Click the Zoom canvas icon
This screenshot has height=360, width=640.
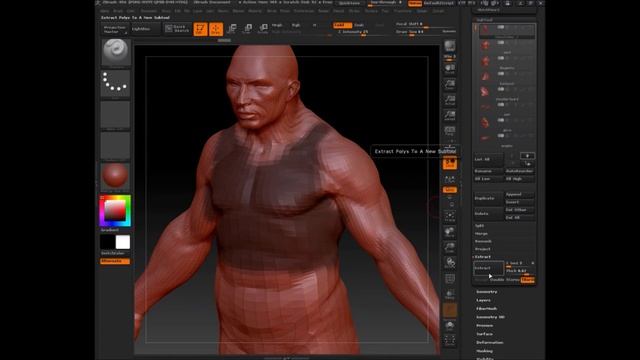click(x=449, y=85)
